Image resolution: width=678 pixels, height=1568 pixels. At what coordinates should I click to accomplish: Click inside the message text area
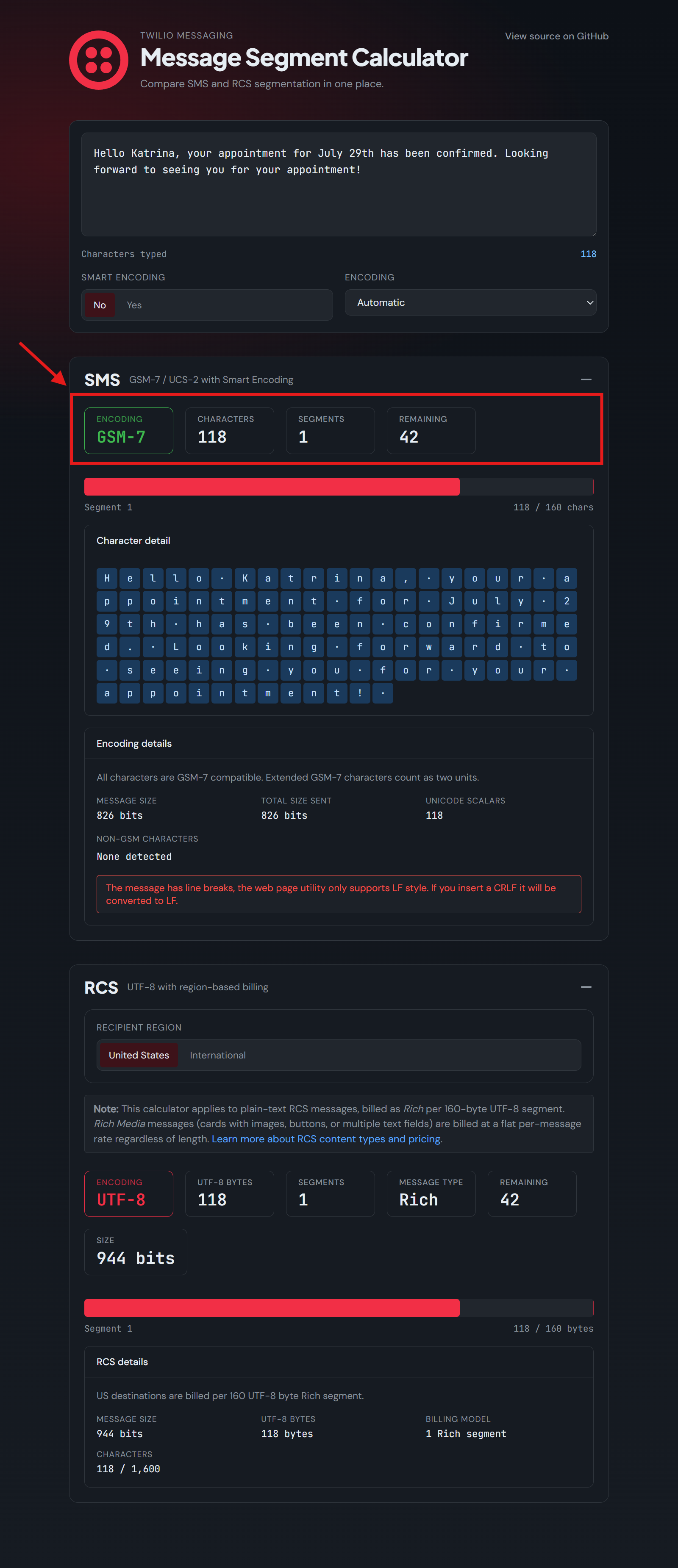pyautogui.click(x=339, y=184)
